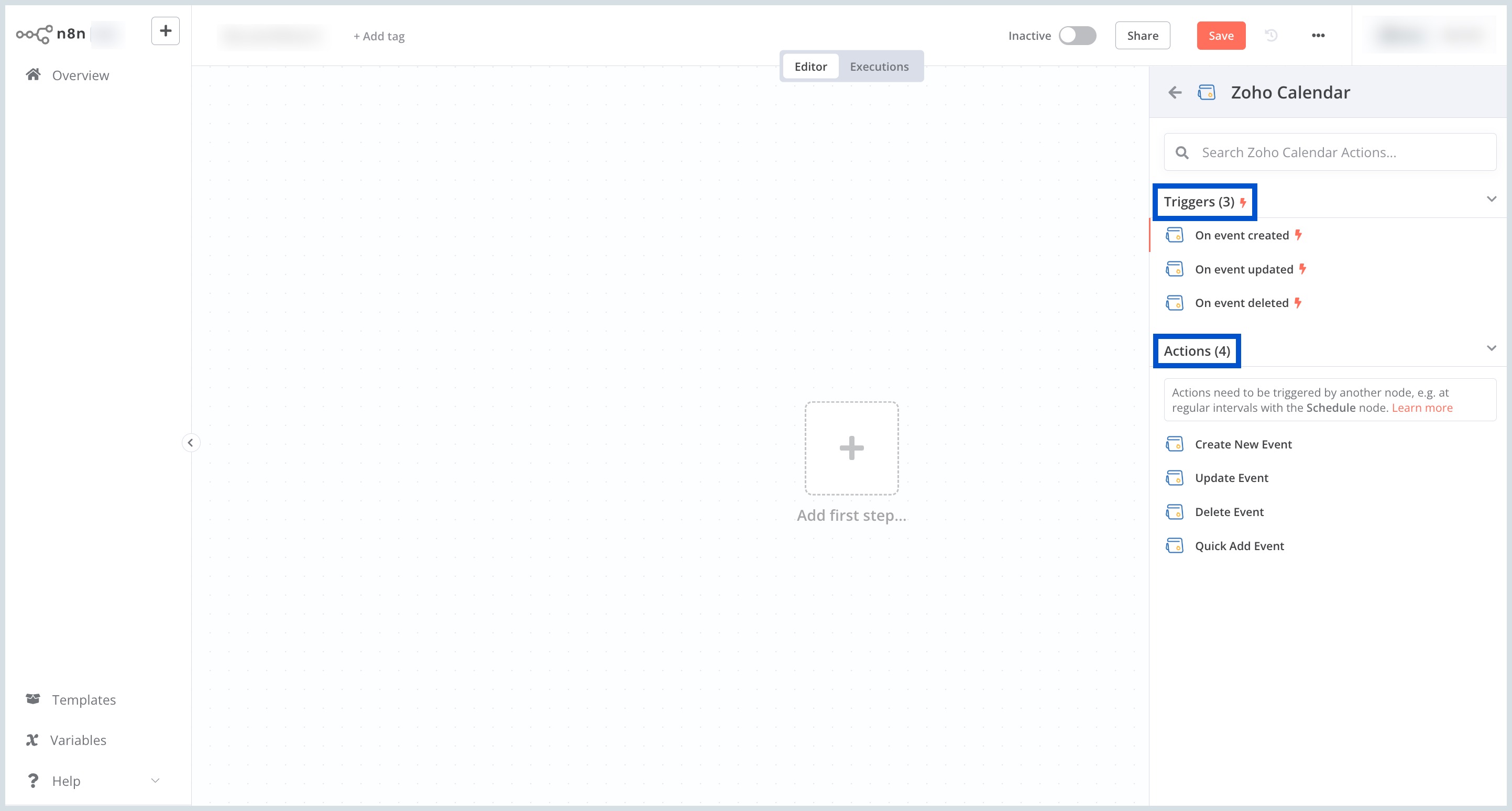Click + Add tag
Image resolution: width=1512 pixels, height=811 pixels.
(379, 36)
